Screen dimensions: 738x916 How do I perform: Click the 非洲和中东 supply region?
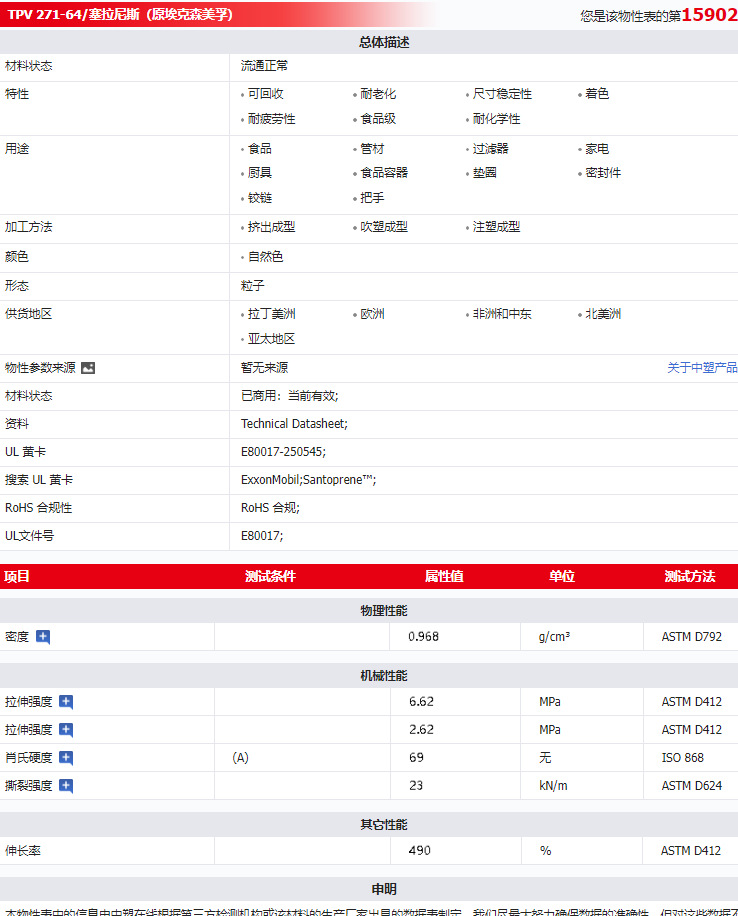502,314
